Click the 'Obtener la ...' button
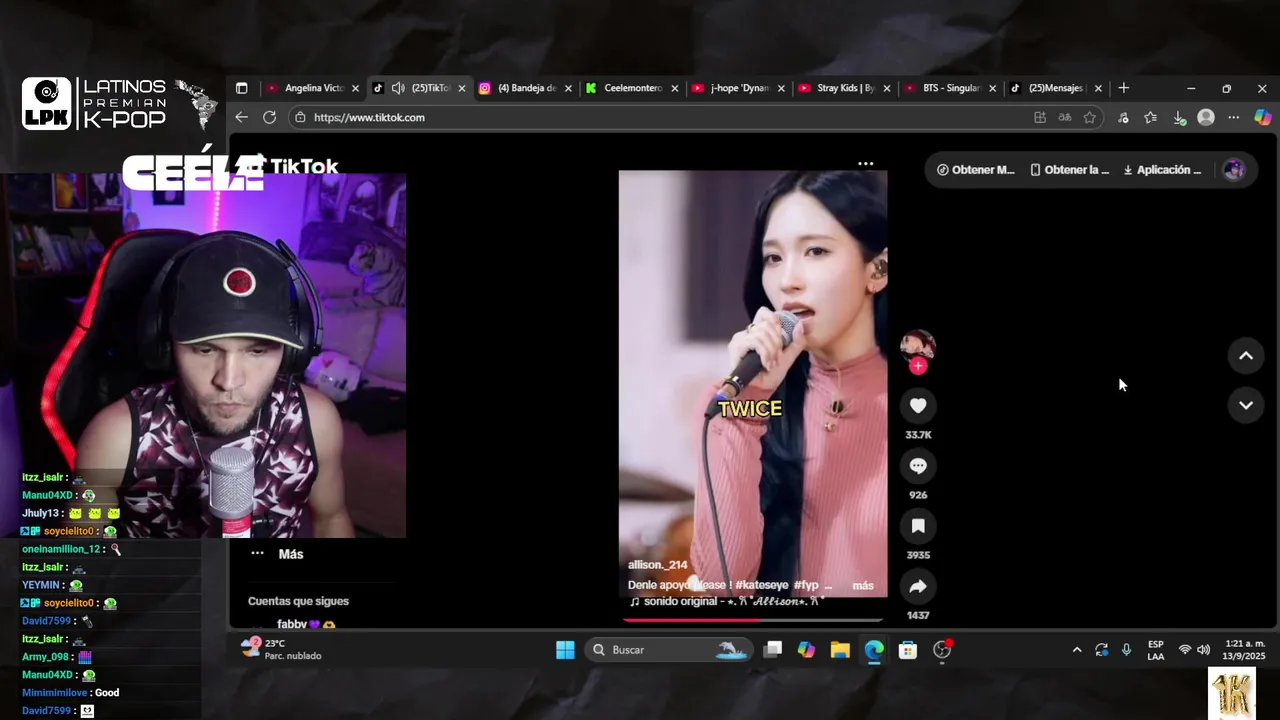The height and width of the screenshot is (720, 1280). coord(1069,170)
